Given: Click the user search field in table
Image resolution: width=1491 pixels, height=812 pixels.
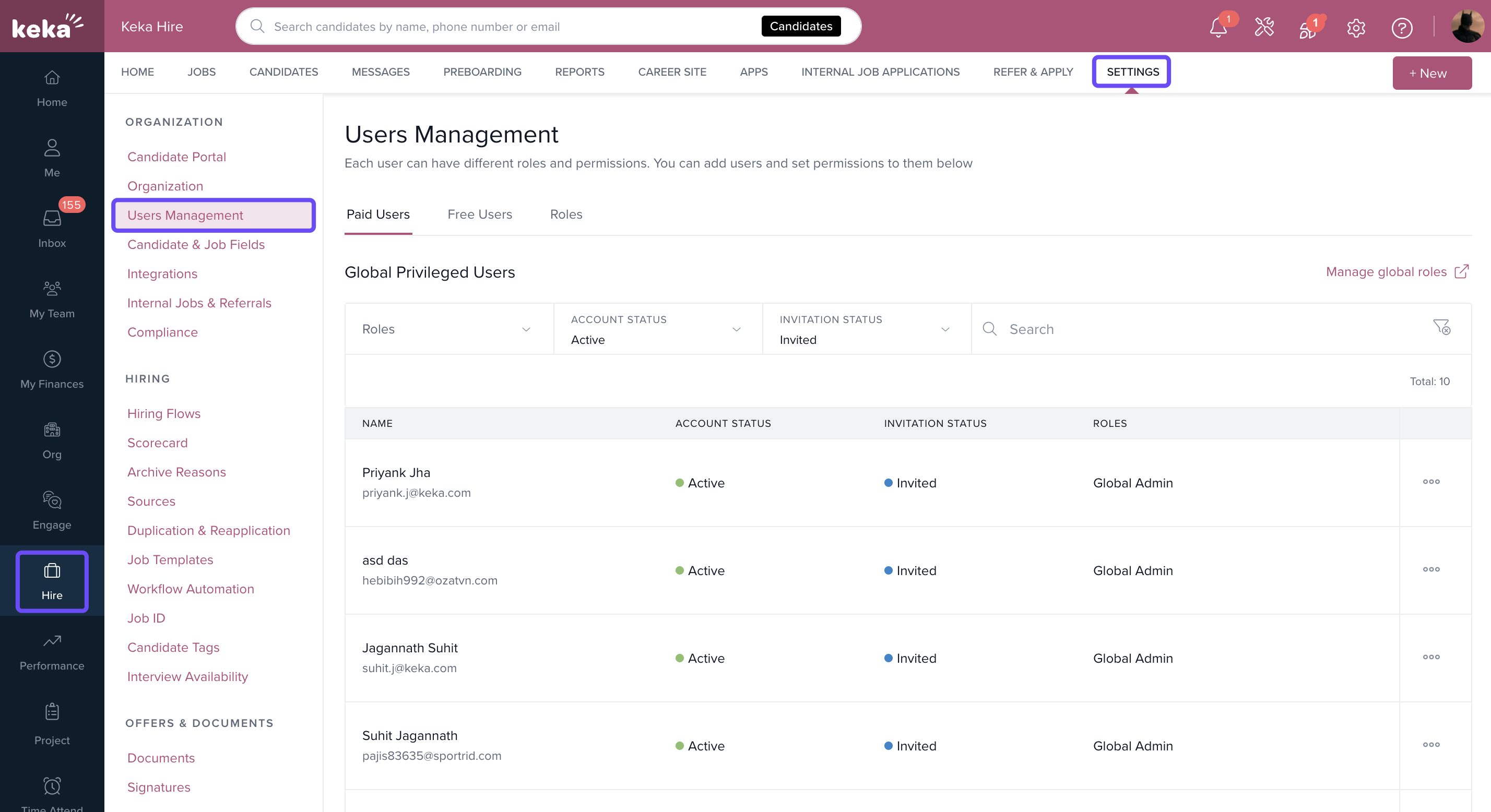Looking at the screenshot, I should tap(1204, 329).
